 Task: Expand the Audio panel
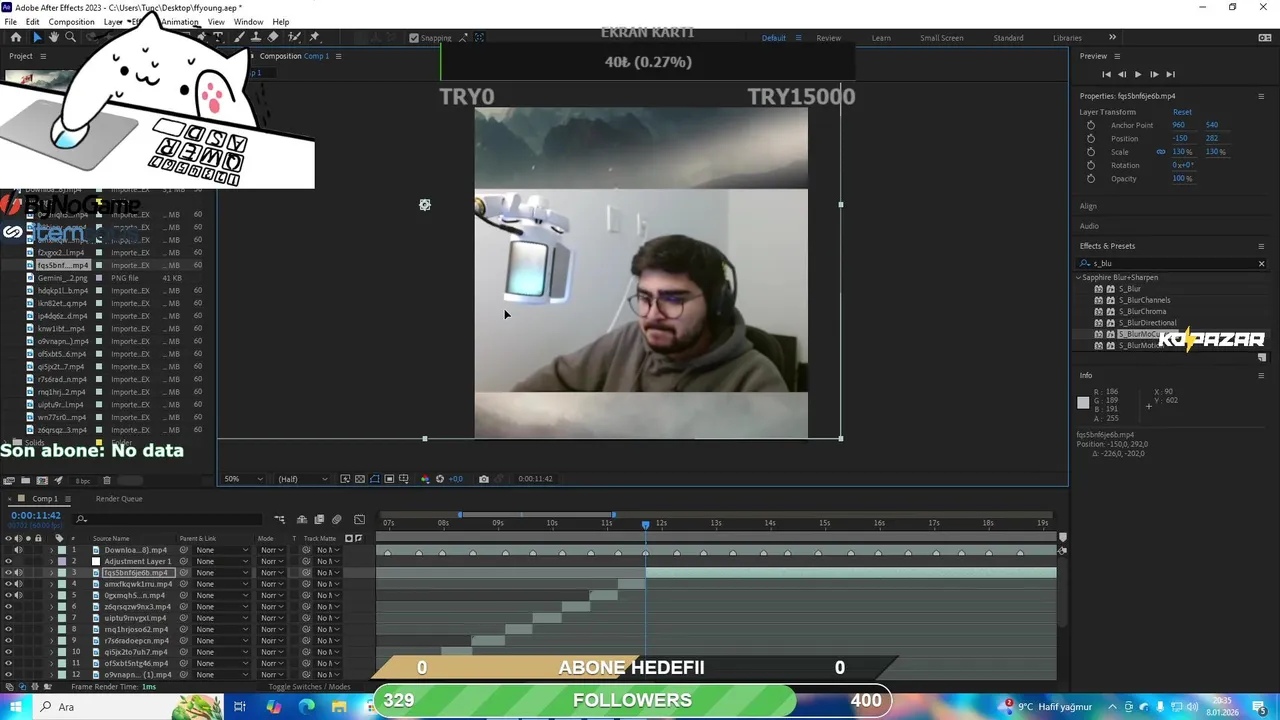[x=1089, y=226]
